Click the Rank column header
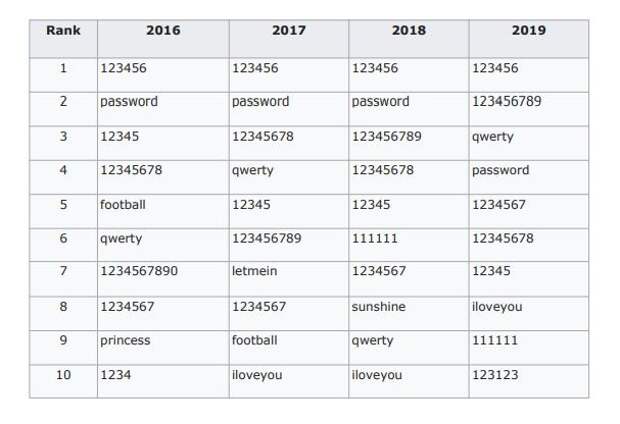The height and width of the screenshot is (424, 620). click(63, 39)
